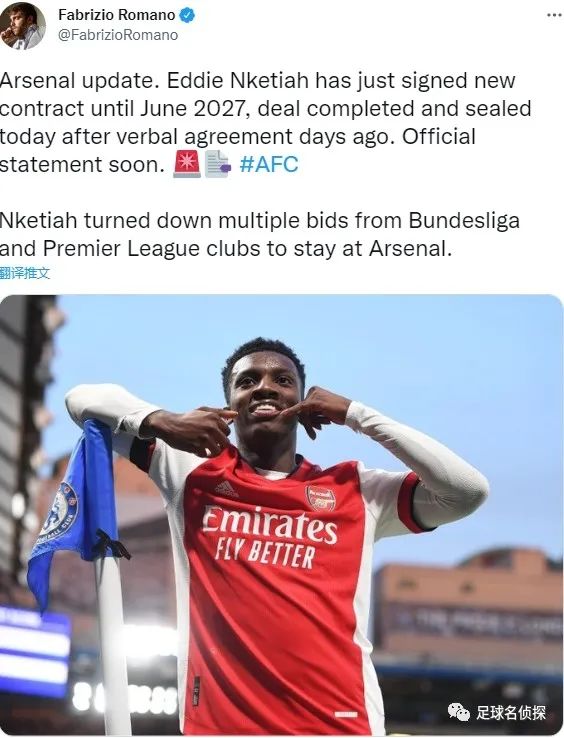
Task: Click the 足球名侦探 watermark text
Action: [x=511, y=712]
